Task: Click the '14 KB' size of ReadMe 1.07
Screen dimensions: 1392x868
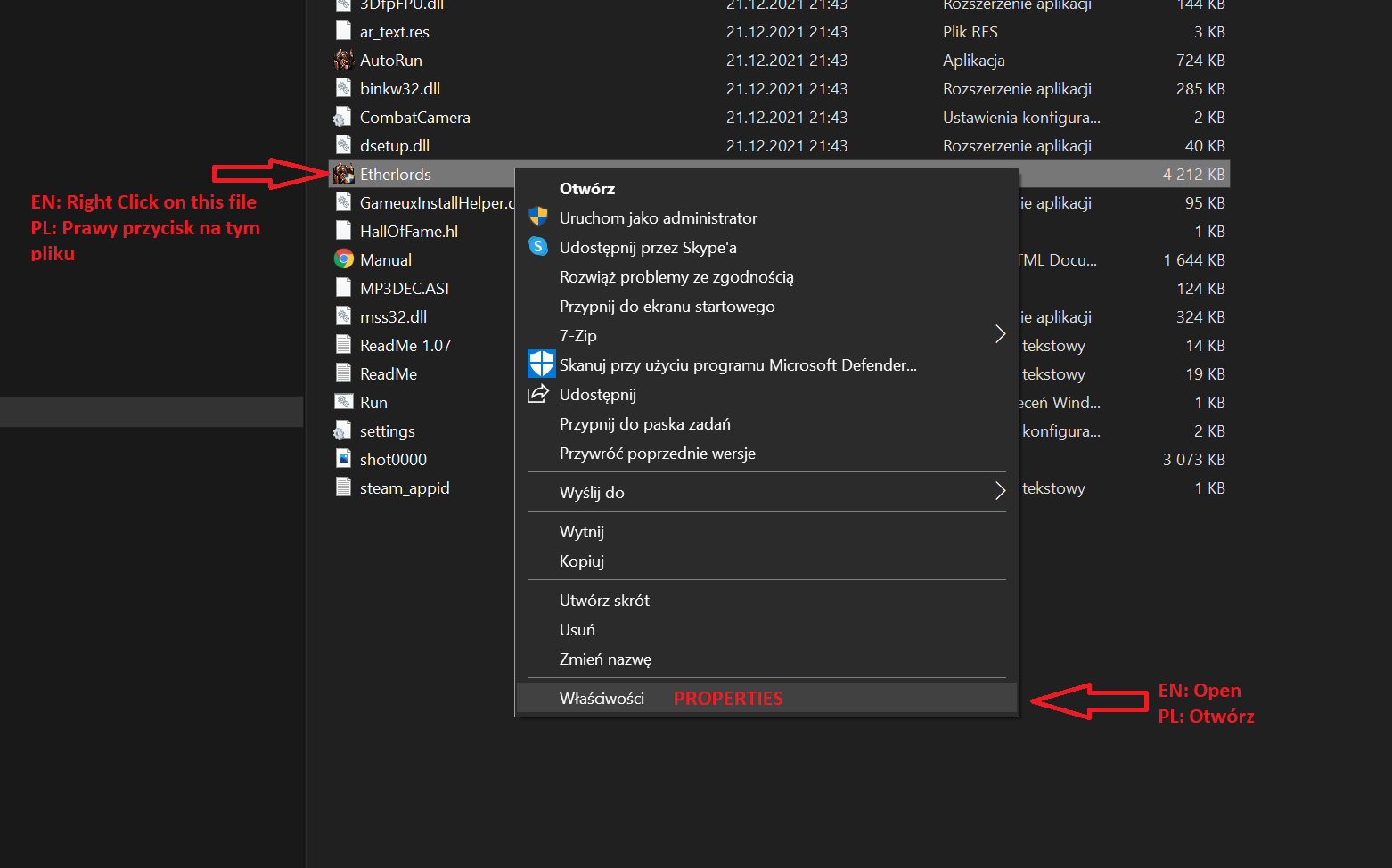Action: click(1205, 346)
